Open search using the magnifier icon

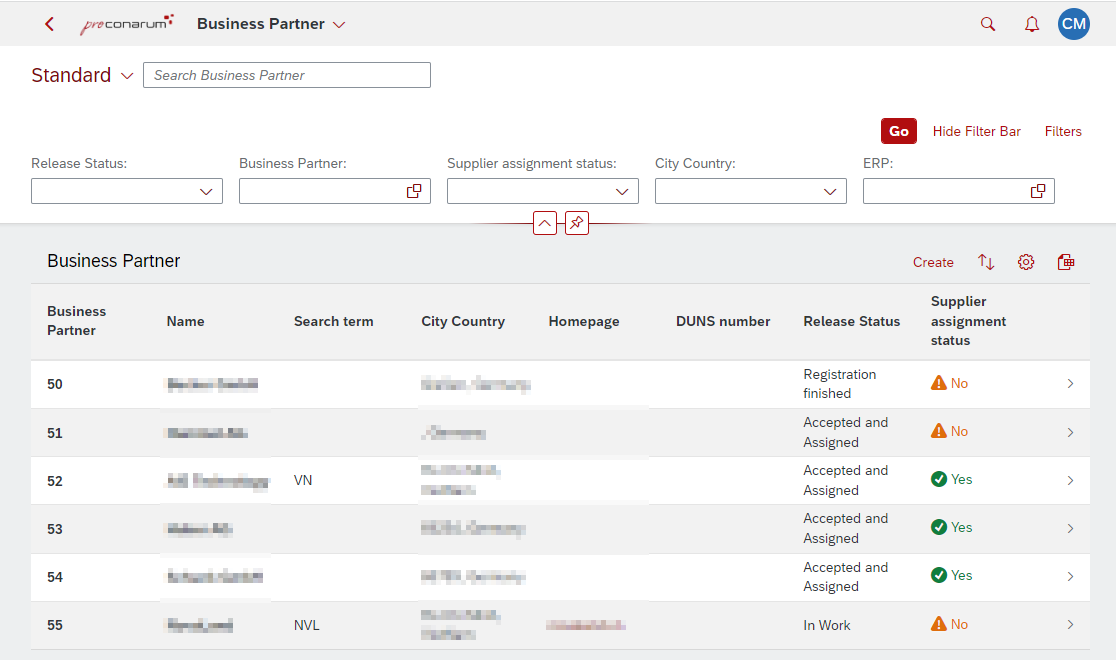click(988, 23)
